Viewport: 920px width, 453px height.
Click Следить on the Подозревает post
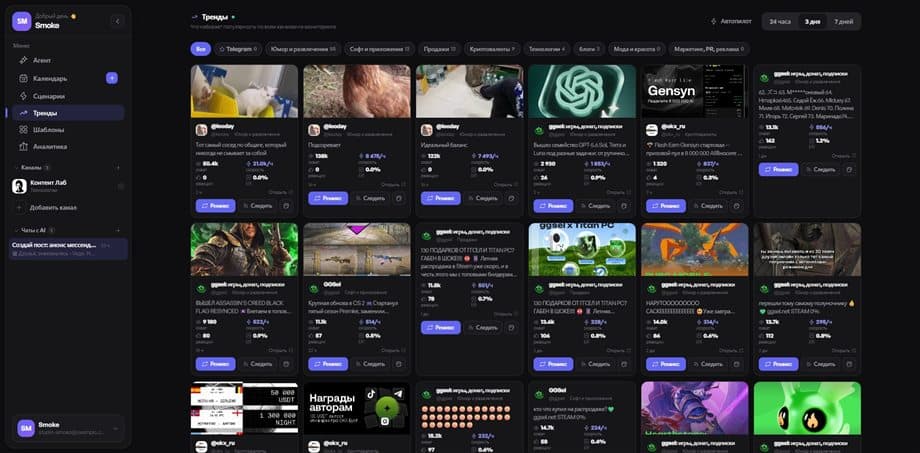pyautogui.click(x=370, y=198)
